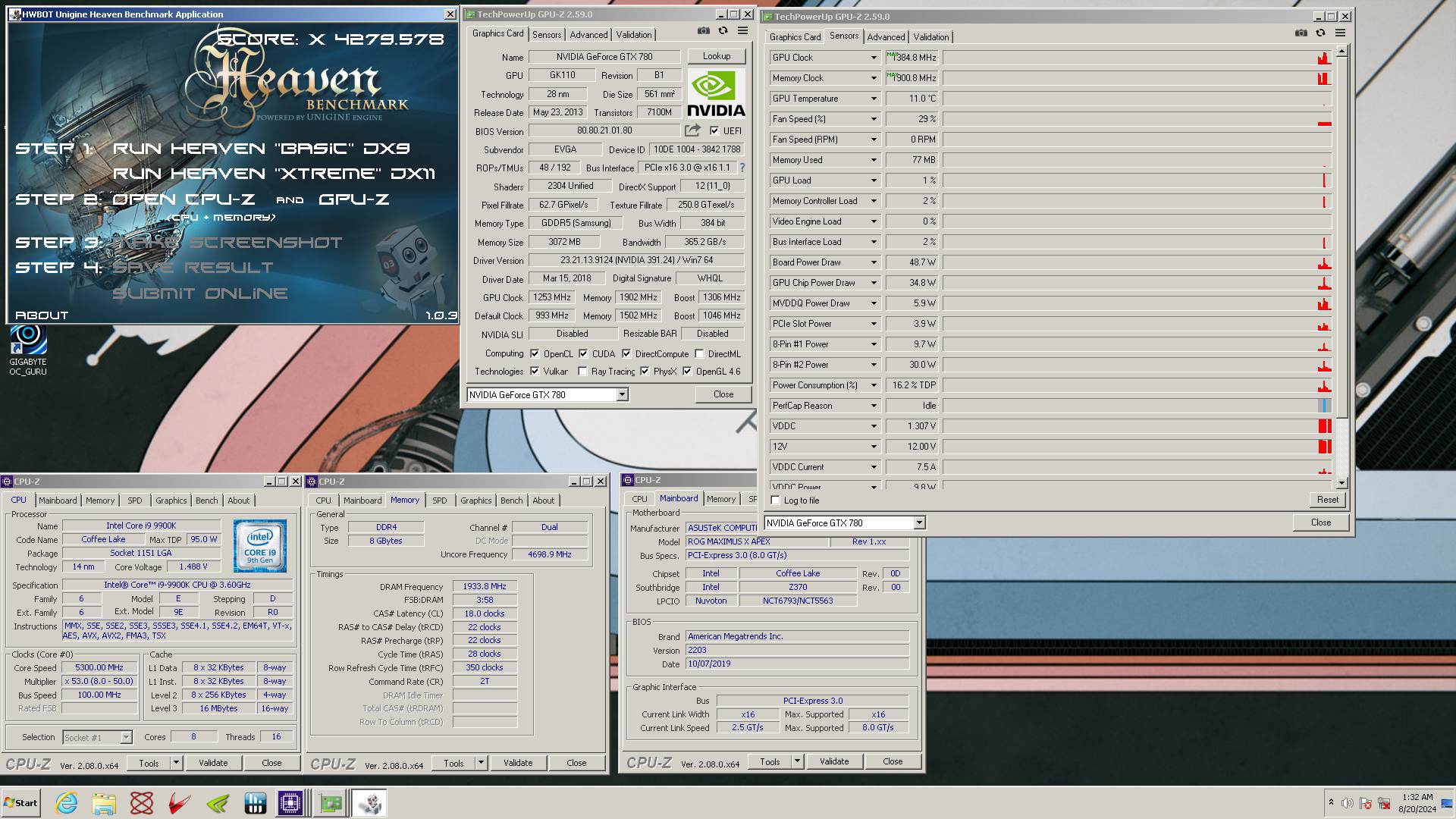Click the red atom icon in the taskbar

[142, 803]
